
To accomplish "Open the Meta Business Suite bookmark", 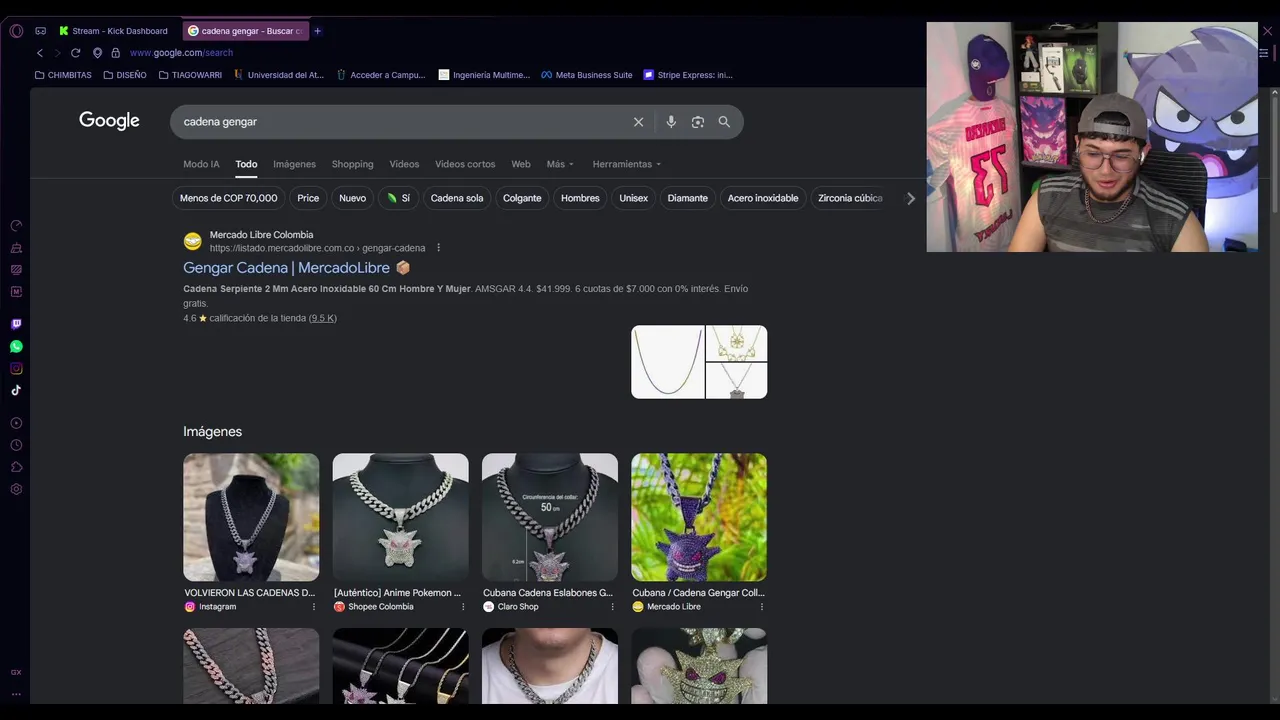I will 587,75.
